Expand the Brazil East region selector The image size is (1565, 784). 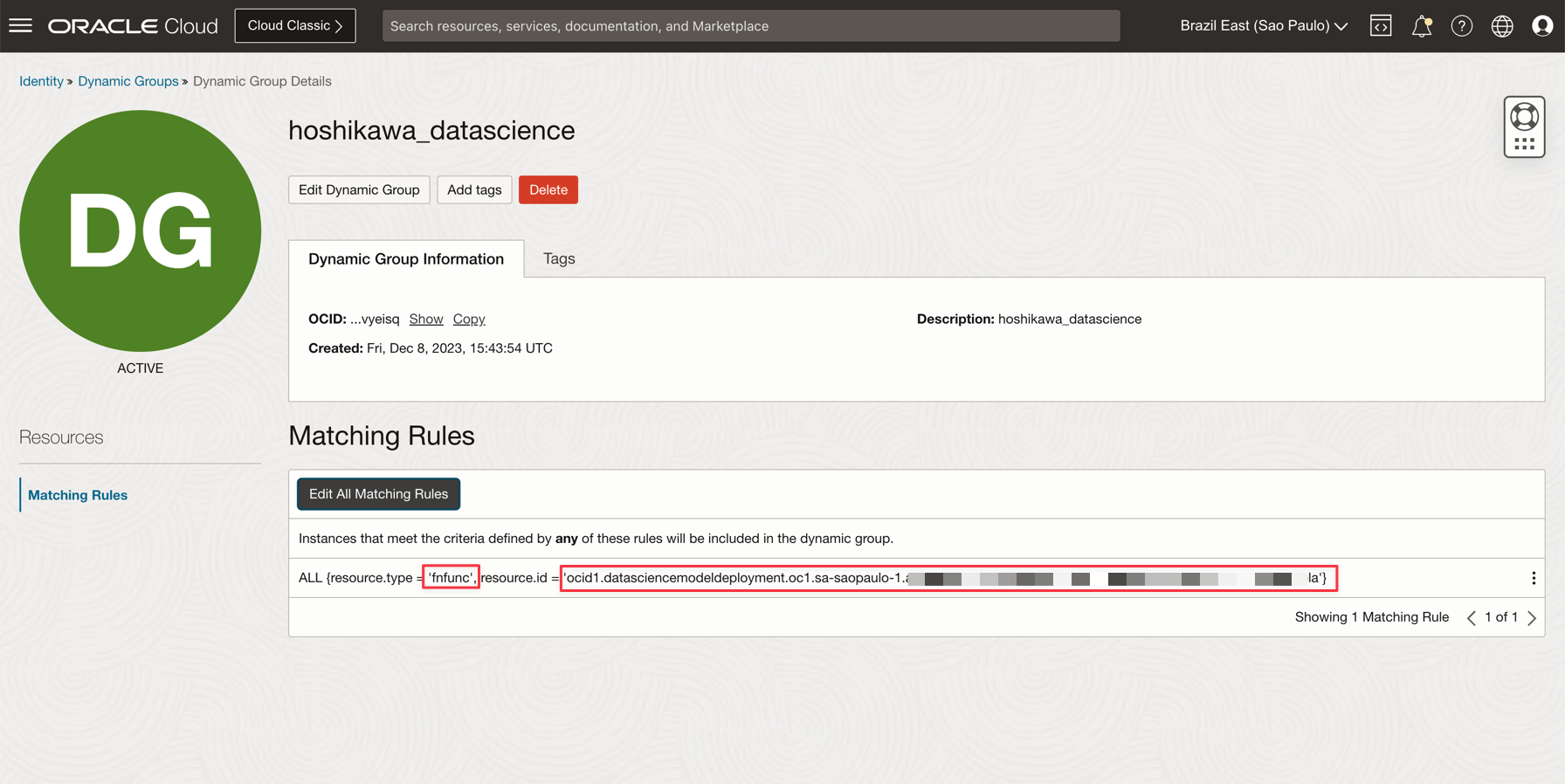[1263, 26]
